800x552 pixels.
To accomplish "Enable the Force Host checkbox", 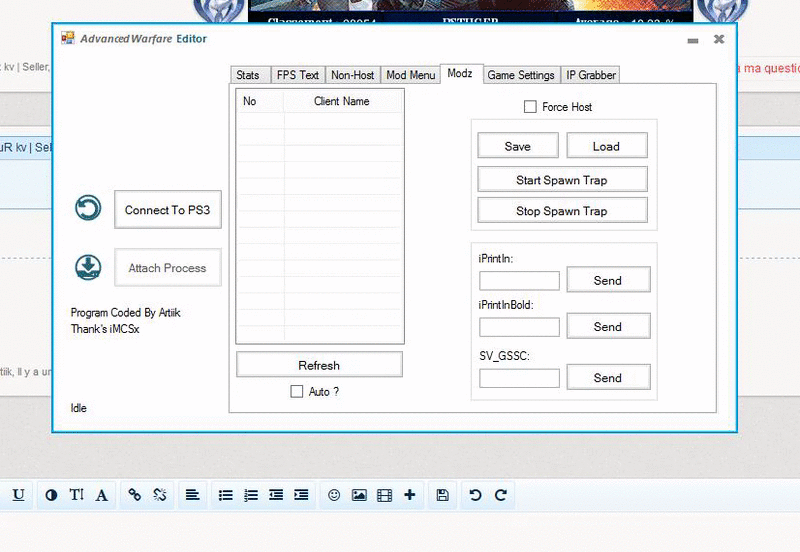I will tap(530, 107).
